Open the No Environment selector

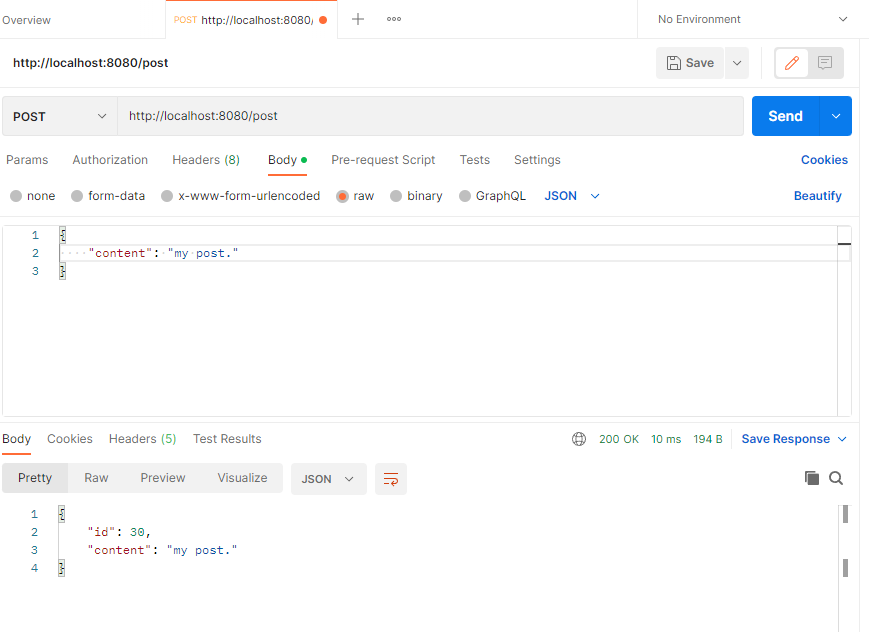[x=753, y=19]
